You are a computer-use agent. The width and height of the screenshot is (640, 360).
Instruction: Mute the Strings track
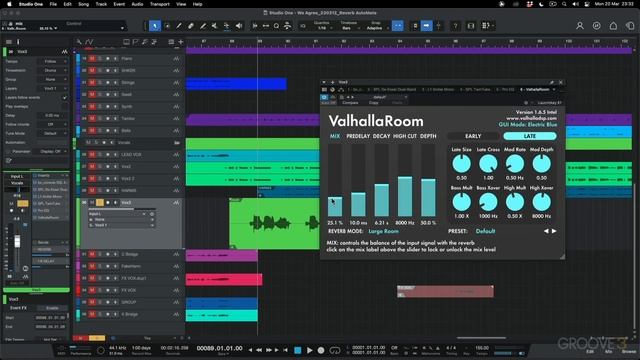[x=92, y=82]
